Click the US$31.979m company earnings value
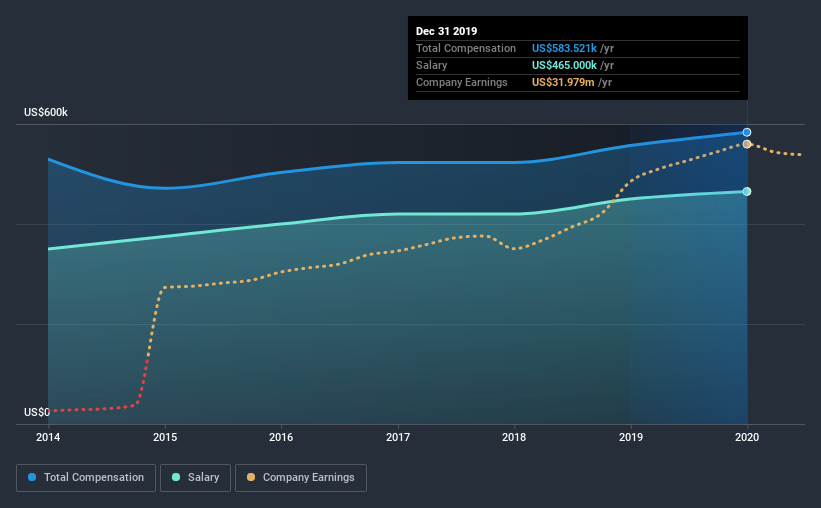Viewport: 821px width, 508px height. tap(563, 82)
